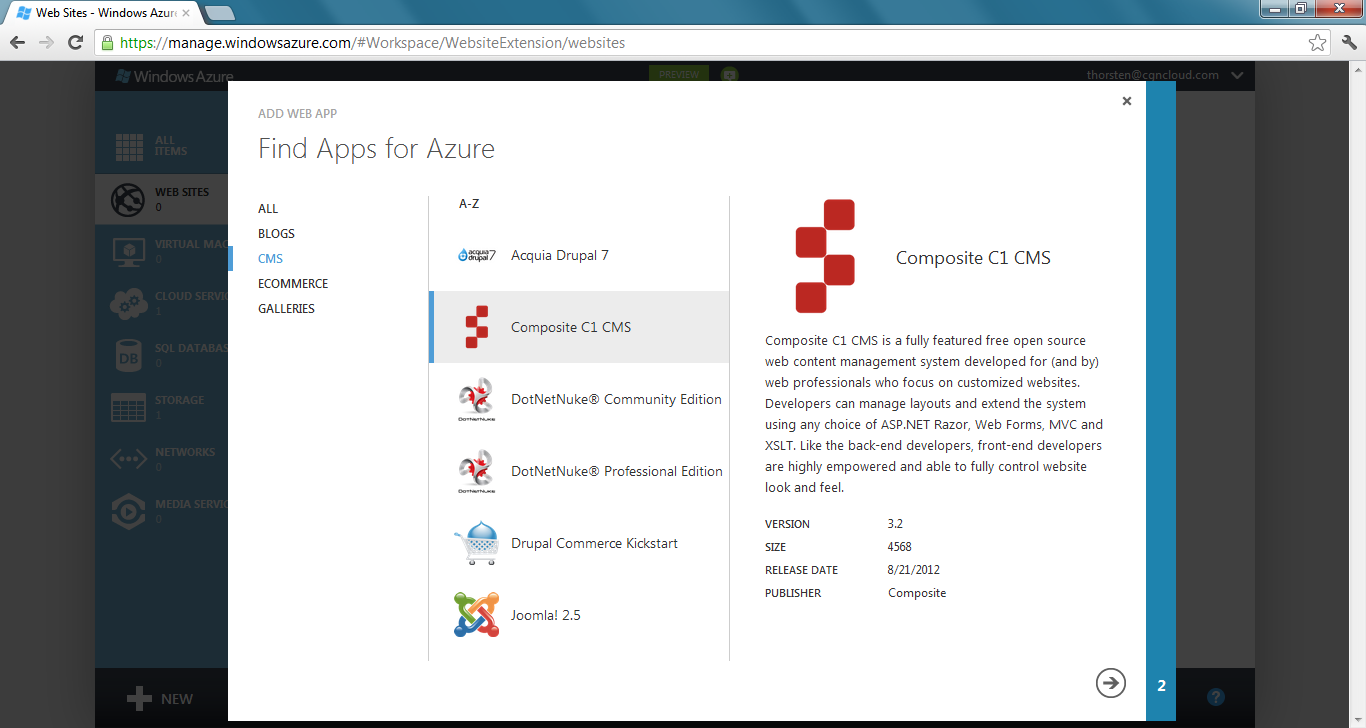The height and width of the screenshot is (728, 1366).
Task: Click the Drupal Commerce Kickstart cart icon
Action: tap(476, 544)
